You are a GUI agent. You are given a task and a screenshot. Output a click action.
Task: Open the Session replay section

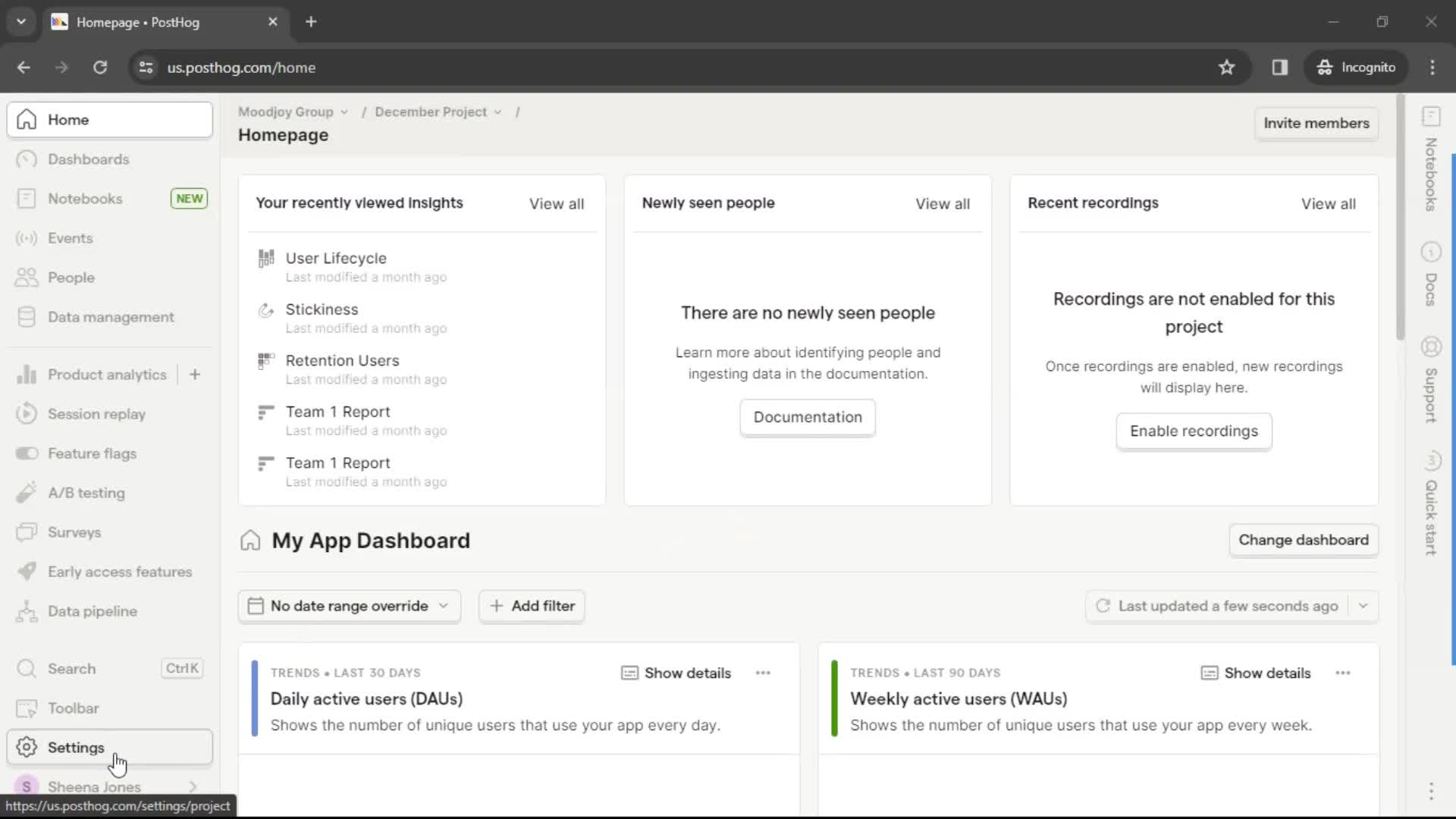point(97,414)
